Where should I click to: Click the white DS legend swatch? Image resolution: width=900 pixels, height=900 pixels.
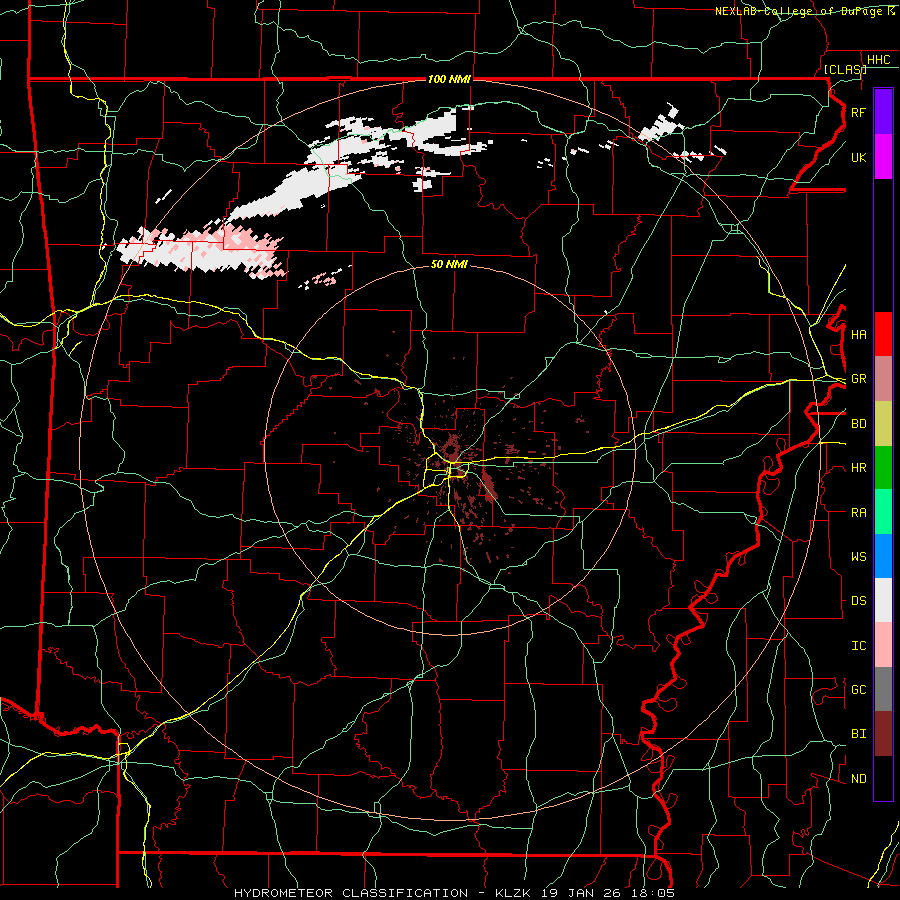883,600
